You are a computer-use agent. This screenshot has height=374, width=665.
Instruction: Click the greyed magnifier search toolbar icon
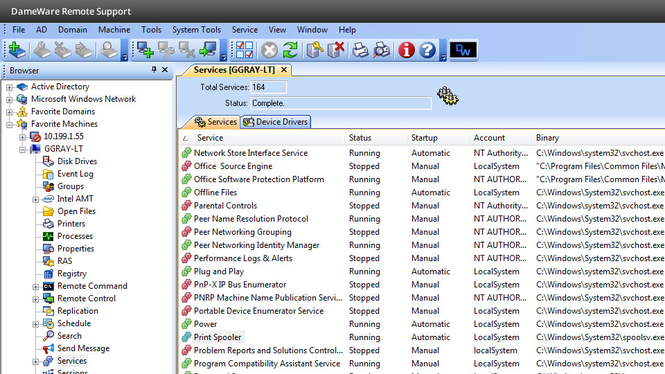[108, 50]
